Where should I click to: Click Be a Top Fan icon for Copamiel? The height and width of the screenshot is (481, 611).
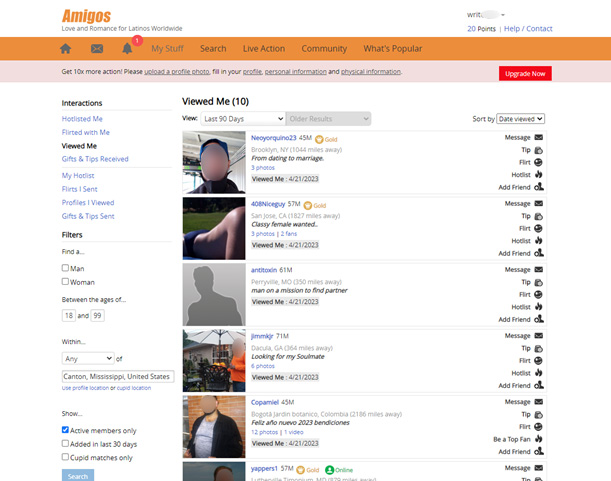click(539, 439)
